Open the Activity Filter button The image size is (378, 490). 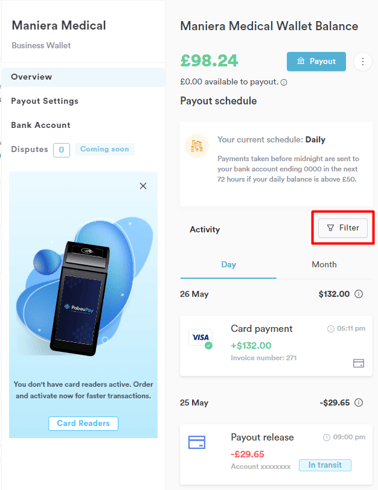coord(343,228)
